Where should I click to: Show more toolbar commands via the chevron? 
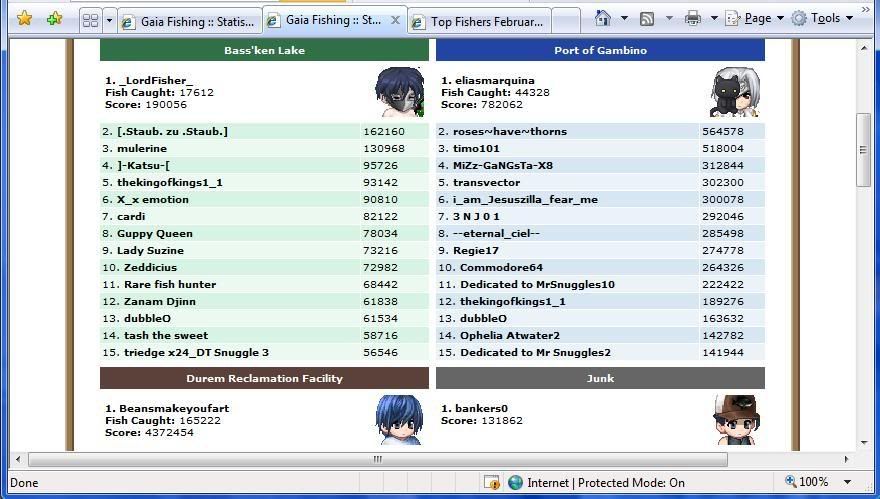[x=866, y=9]
